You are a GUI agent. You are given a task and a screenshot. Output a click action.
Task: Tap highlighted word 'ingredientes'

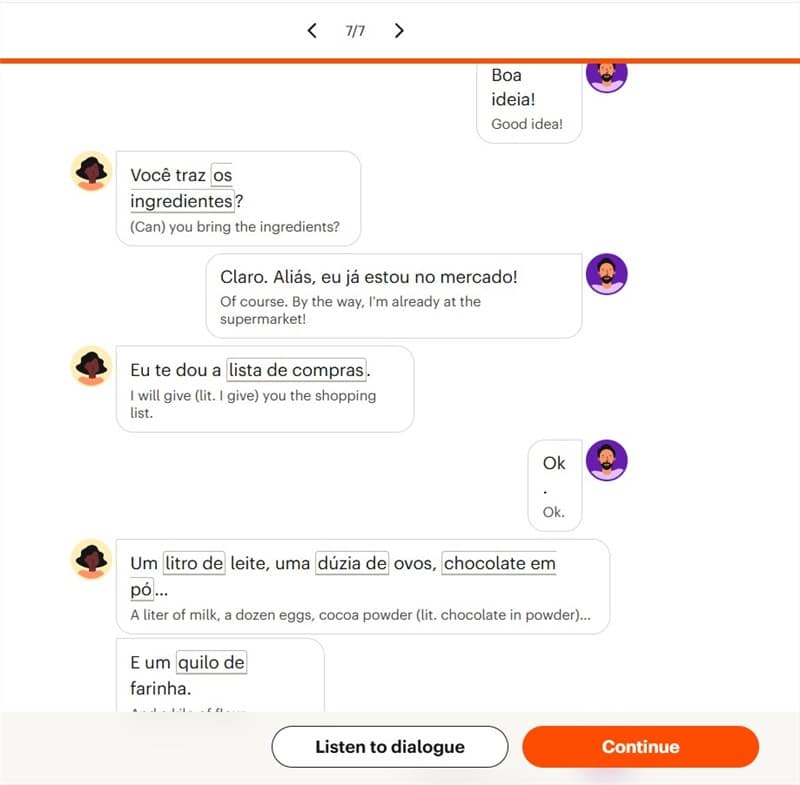pos(182,201)
